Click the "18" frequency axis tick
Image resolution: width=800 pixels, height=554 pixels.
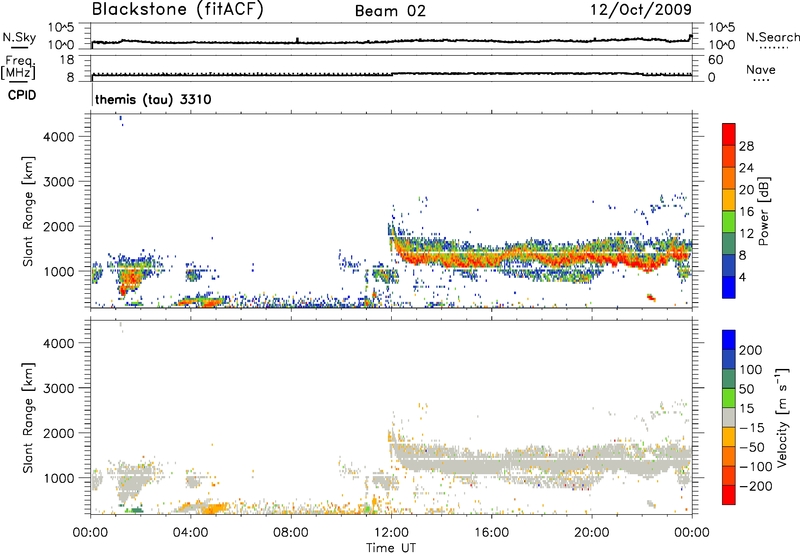point(67,60)
